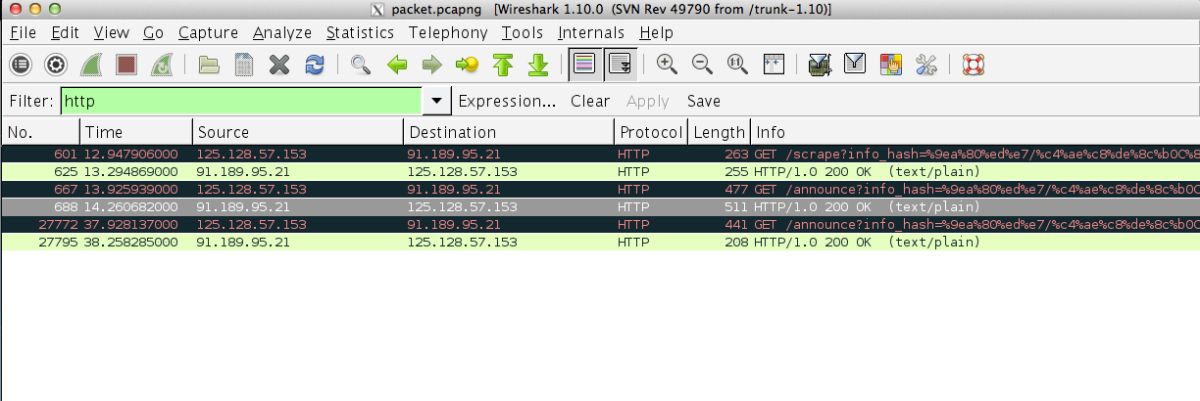Open the Analyze menu
1200x401 pixels.
282,33
